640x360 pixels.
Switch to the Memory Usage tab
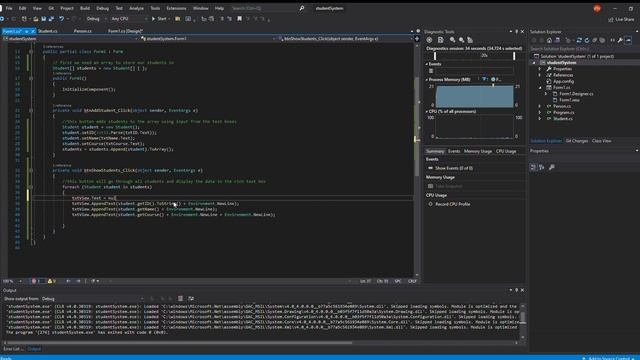(478, 151)
